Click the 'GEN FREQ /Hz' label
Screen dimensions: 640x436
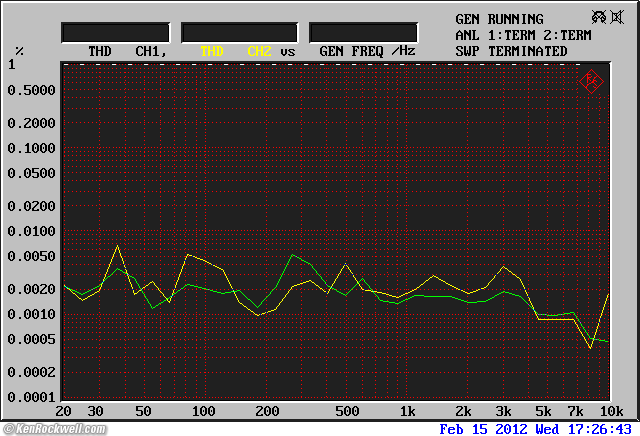pyautogui.click(x=367, y=51)
